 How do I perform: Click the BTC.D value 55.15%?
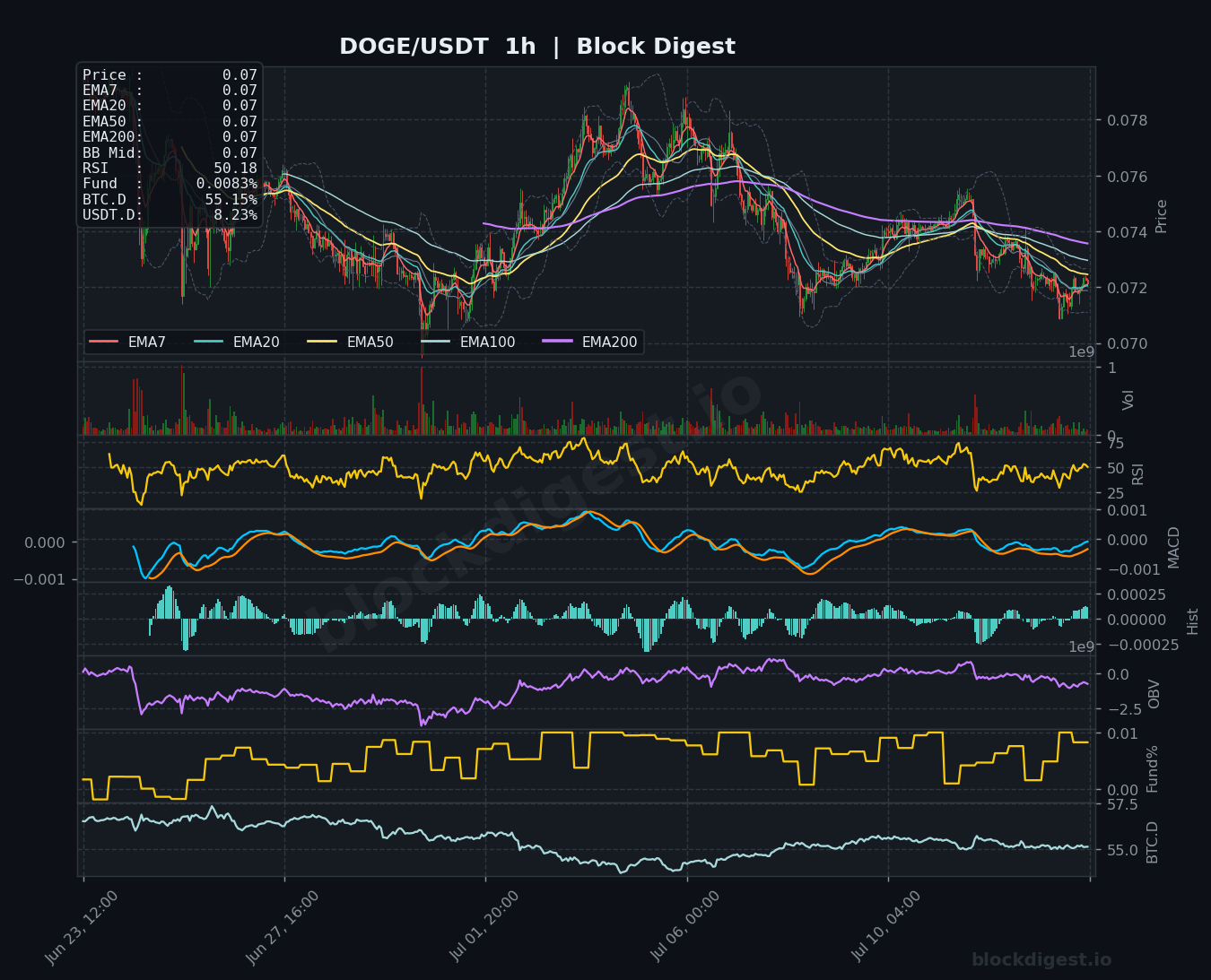point(231,200)
